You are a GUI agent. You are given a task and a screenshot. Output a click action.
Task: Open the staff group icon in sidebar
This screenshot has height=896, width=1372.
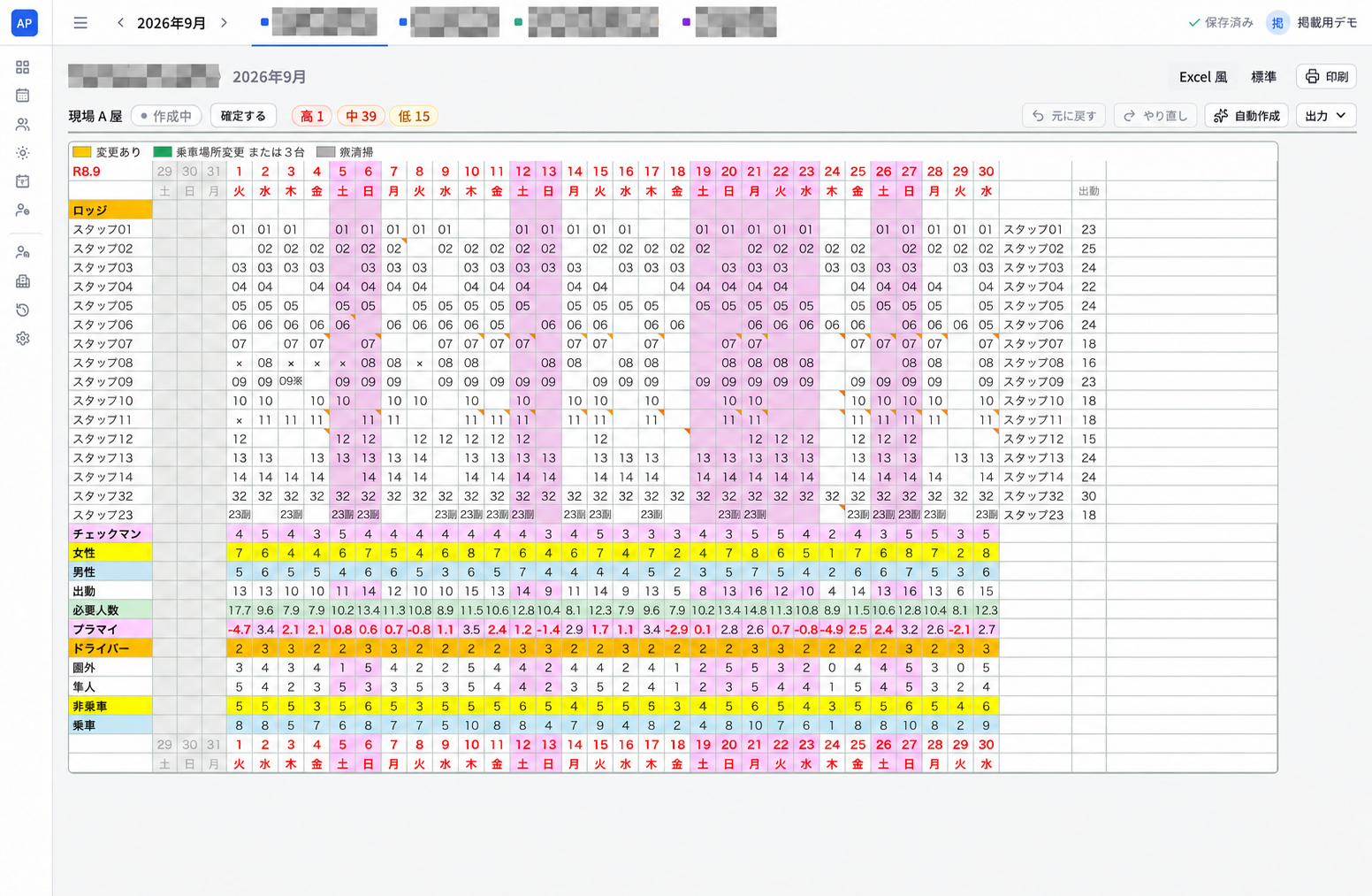tap(23, 125)
